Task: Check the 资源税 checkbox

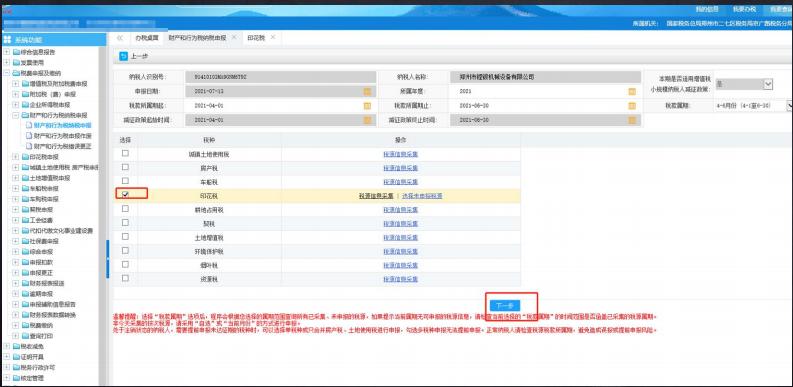Action: point(125,278)
